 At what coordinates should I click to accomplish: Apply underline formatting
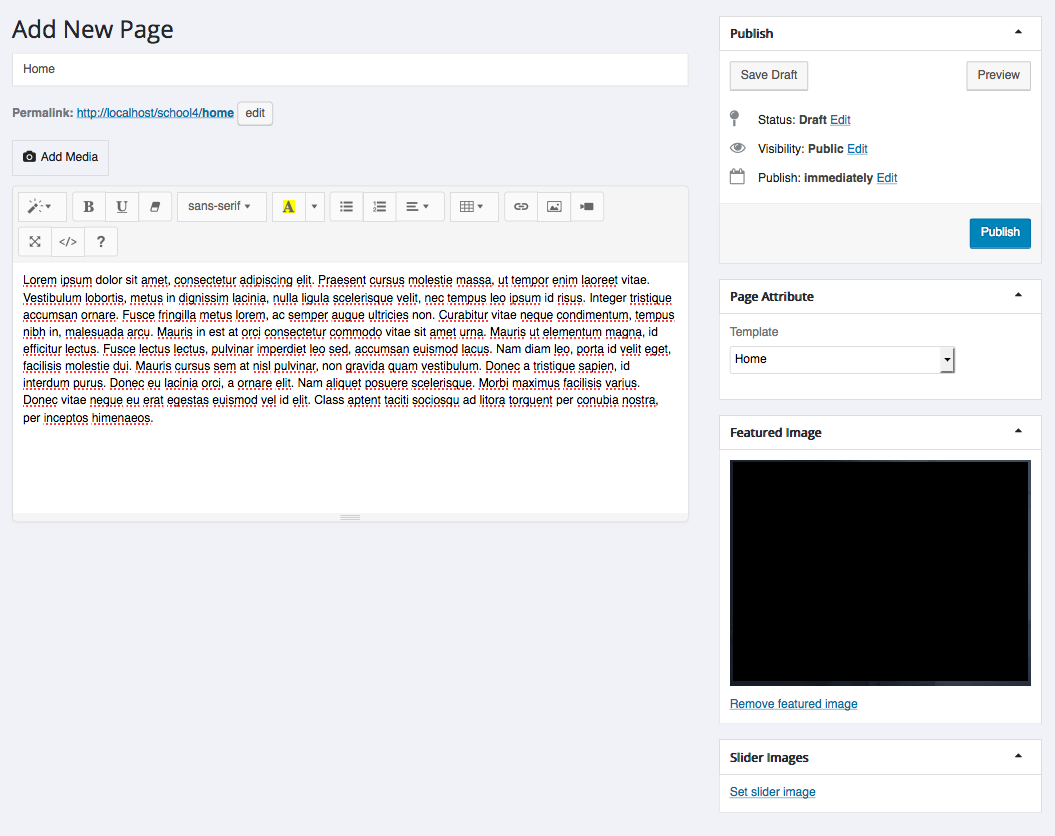click(x=122, y=207)
